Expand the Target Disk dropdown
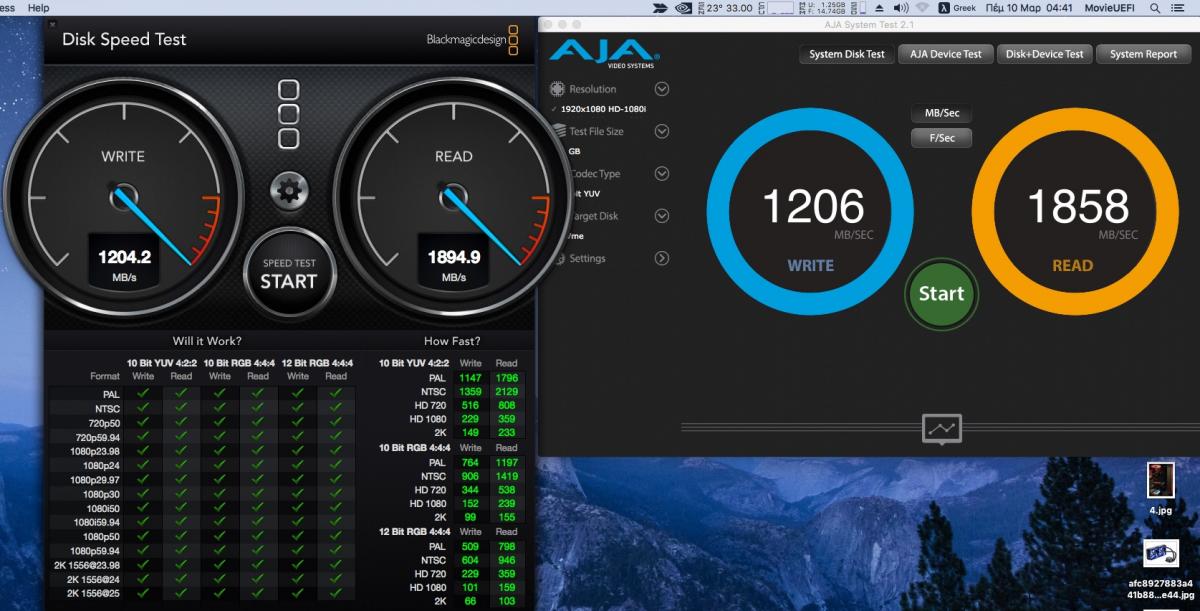 [x=662, y=216]
